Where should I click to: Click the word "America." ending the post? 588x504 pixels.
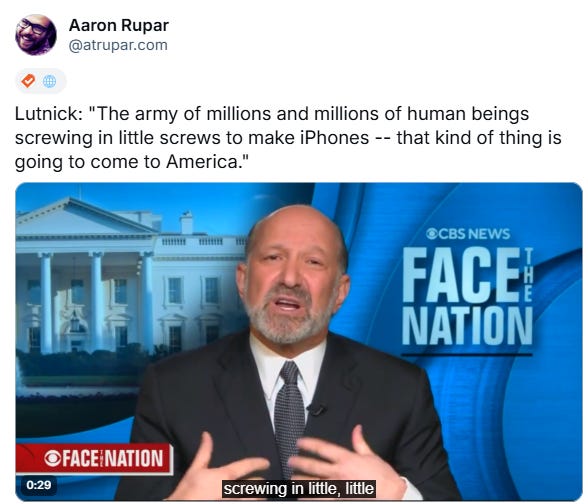(x=208, y=162)
